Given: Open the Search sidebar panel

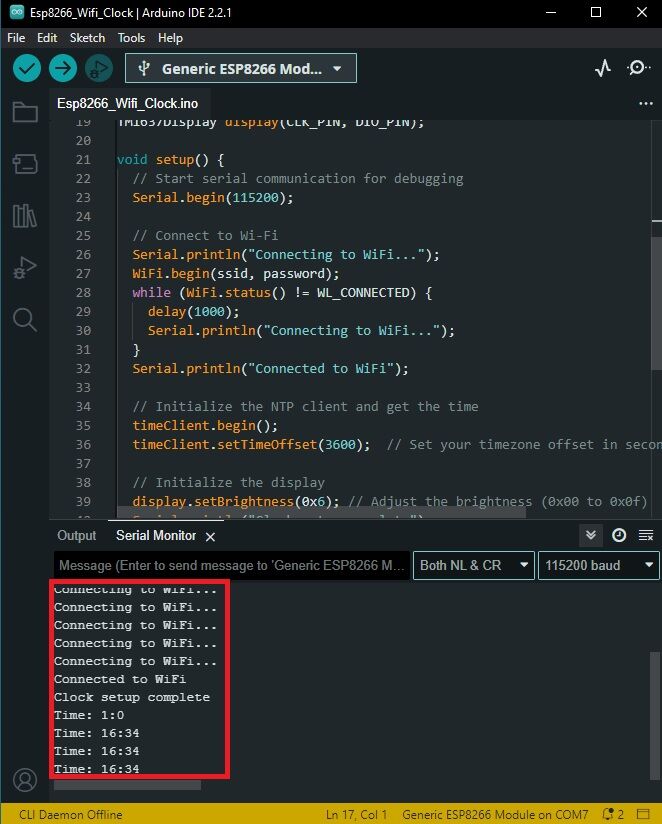Looking at the screenshot, I should pyautogui.click(x=25, y=319).
